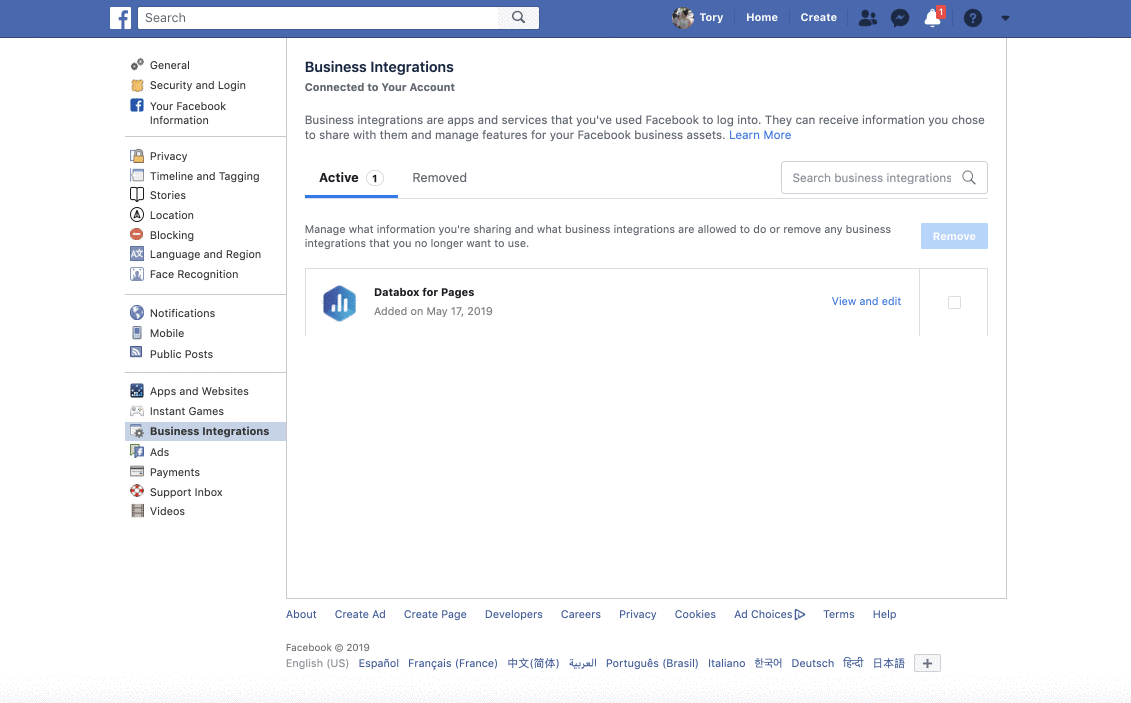Switch to the Removed tab
1131x703 pixels.
click(439, 178)
